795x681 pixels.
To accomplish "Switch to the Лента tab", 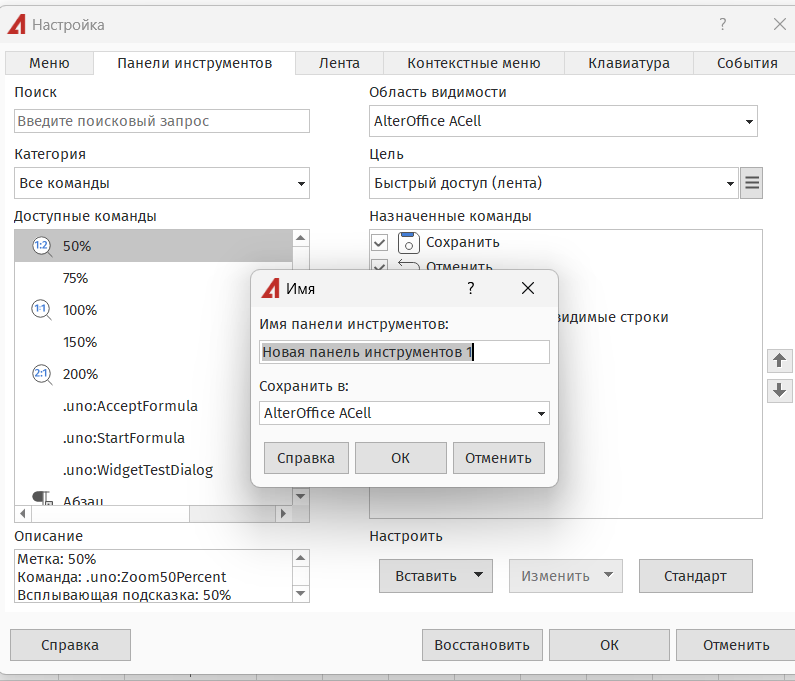I will [x=339, y=63].
